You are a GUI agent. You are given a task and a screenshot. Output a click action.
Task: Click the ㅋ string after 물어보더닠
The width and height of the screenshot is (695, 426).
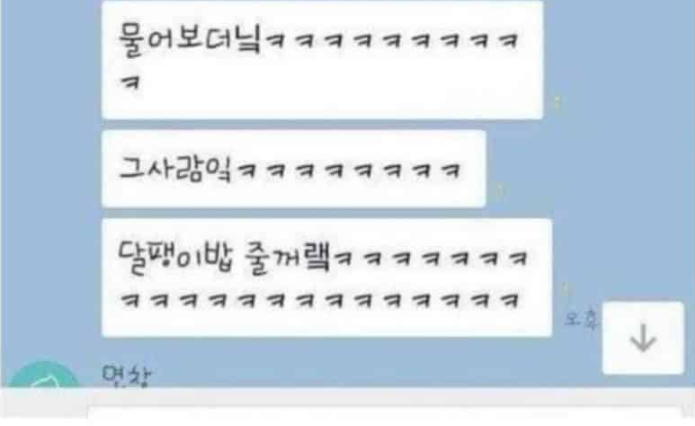[x=392, y=40]
